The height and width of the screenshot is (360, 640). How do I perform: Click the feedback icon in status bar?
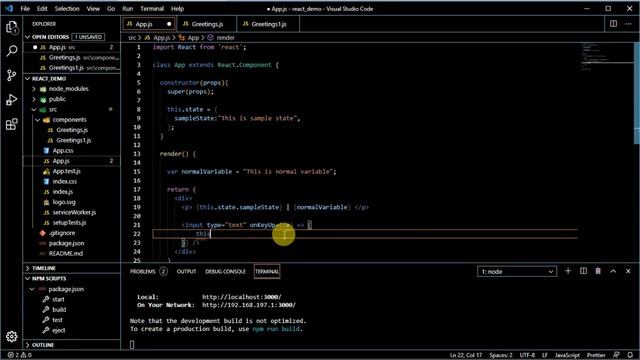[x=616, y=355]
